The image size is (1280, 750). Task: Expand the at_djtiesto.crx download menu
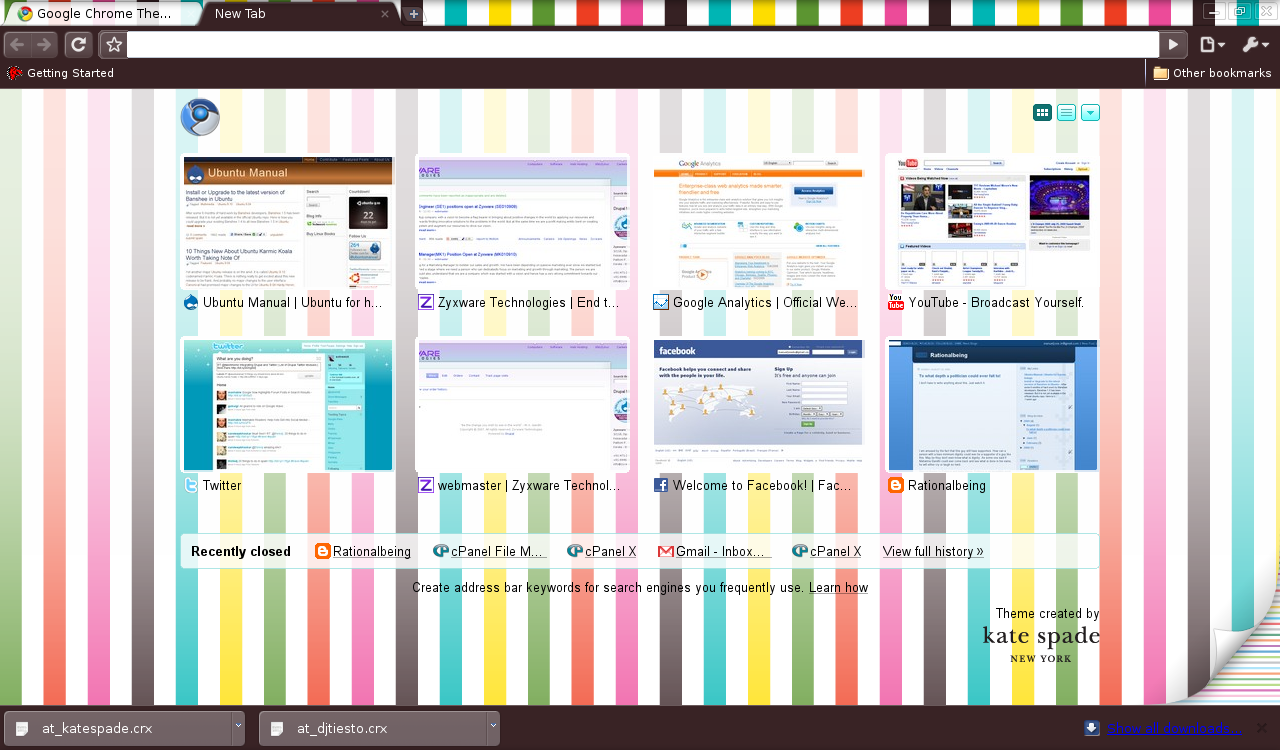click(491, 728)
